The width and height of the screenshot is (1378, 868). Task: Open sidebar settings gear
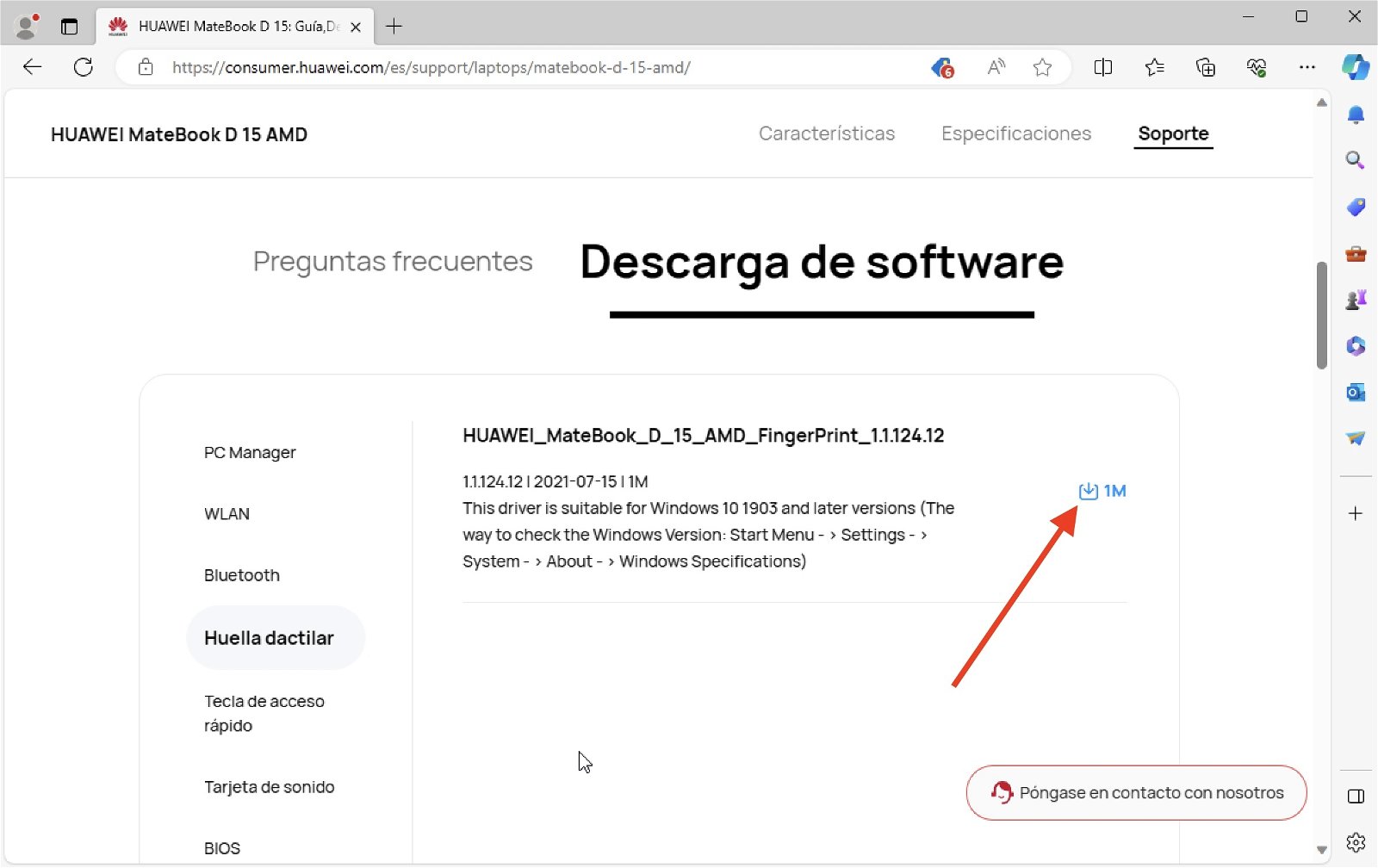click(x=1356, y=842)
